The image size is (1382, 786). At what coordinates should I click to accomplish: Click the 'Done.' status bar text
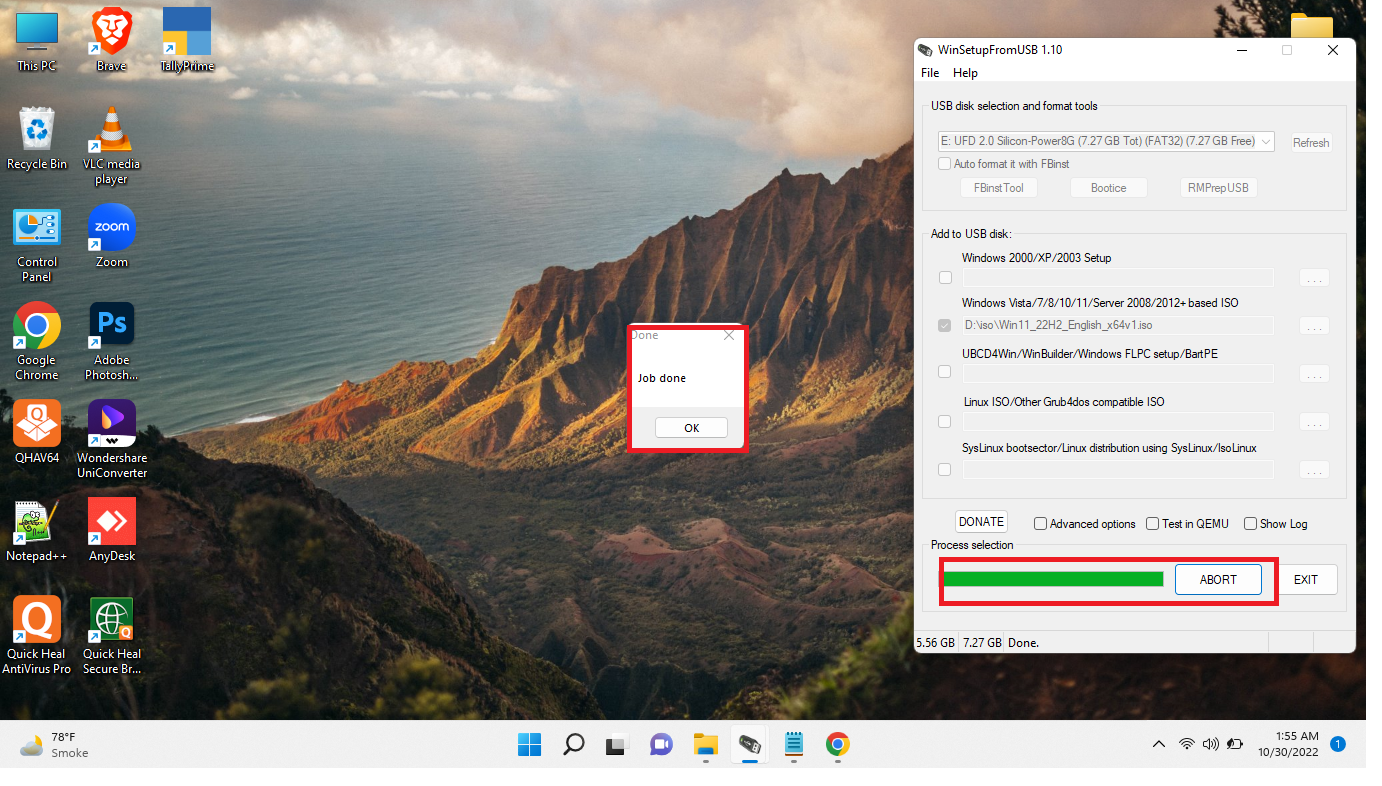pyautogui.click(x=1024, y=643)
